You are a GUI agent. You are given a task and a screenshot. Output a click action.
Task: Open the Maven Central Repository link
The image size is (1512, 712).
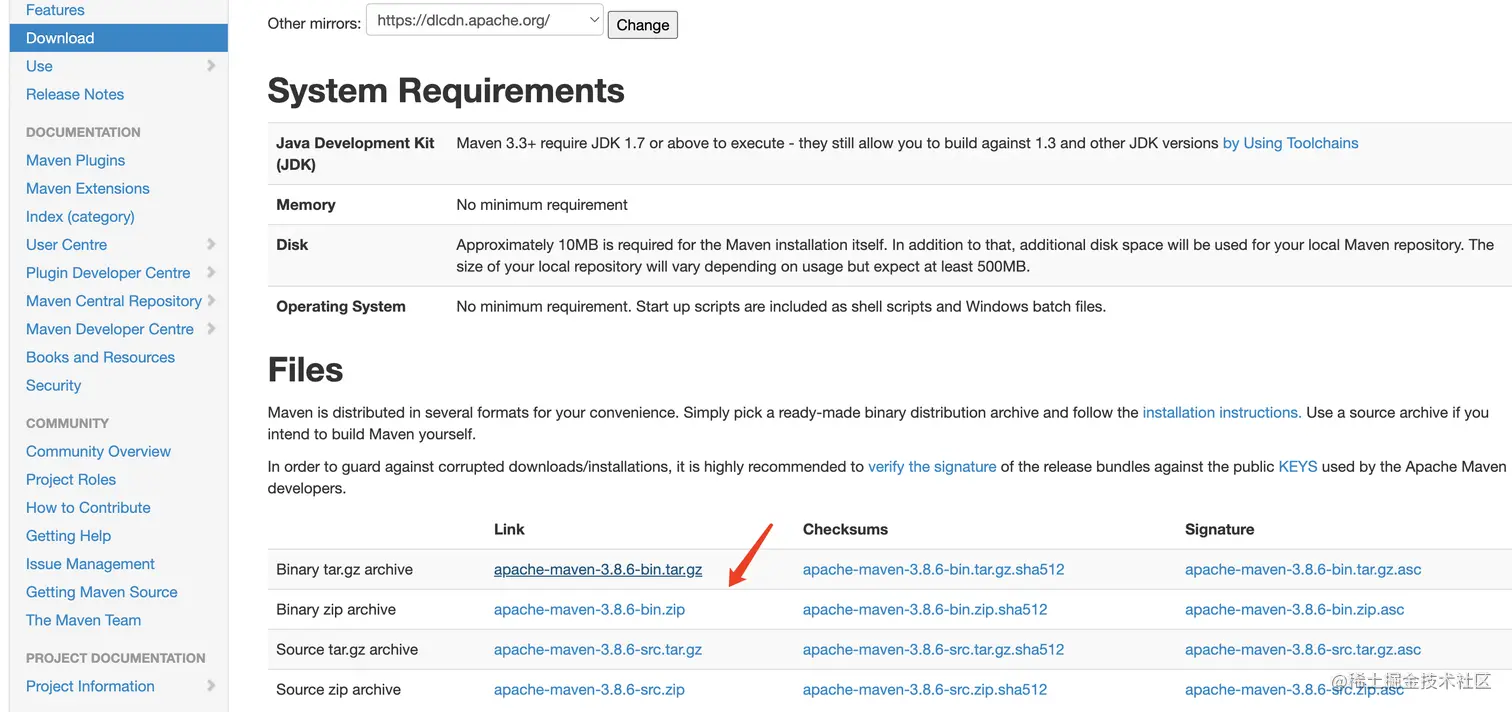coord(114,300)
